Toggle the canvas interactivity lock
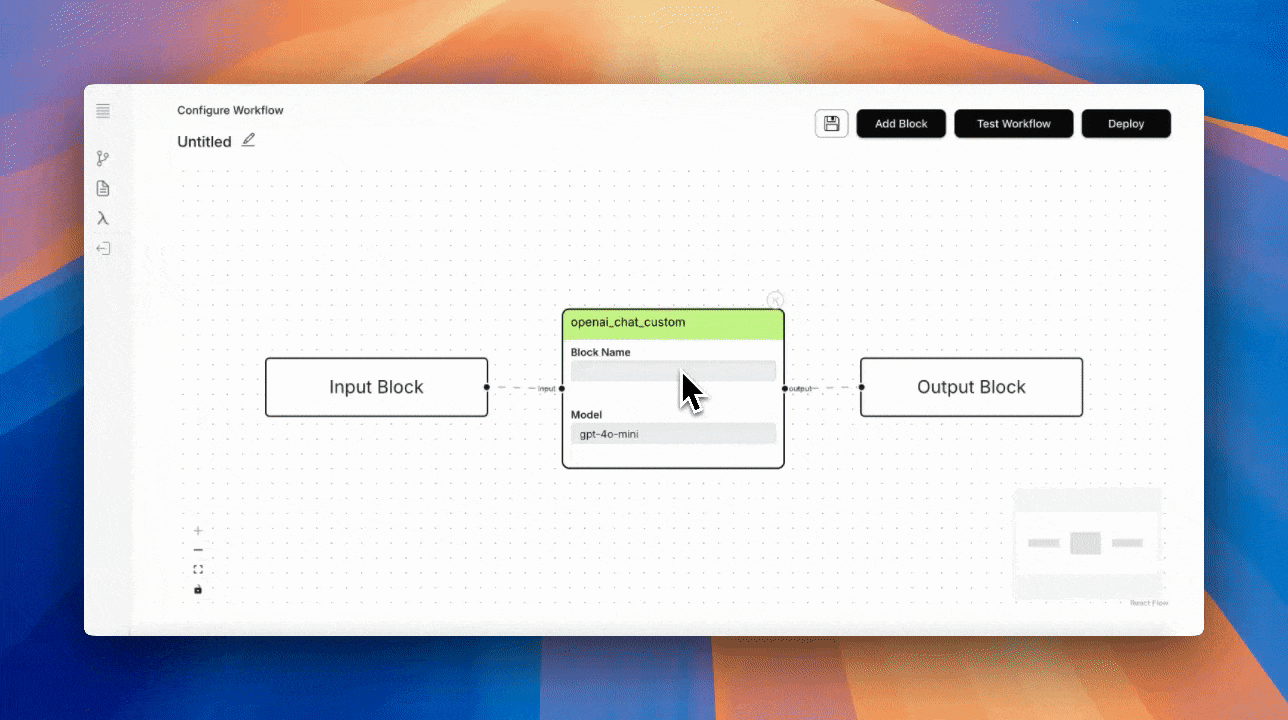 tap(198, 589)
